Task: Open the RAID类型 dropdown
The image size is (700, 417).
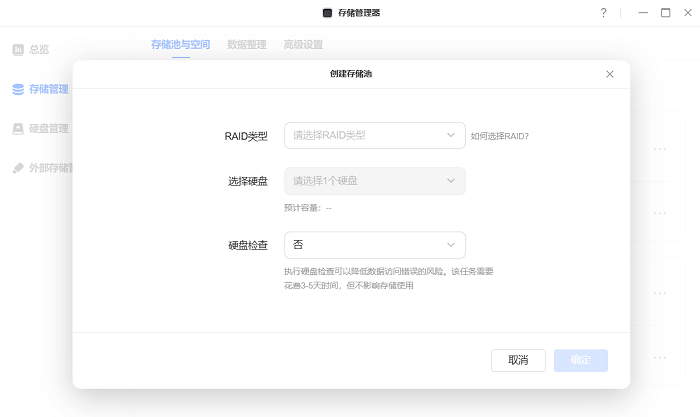Action: (374, 135)
